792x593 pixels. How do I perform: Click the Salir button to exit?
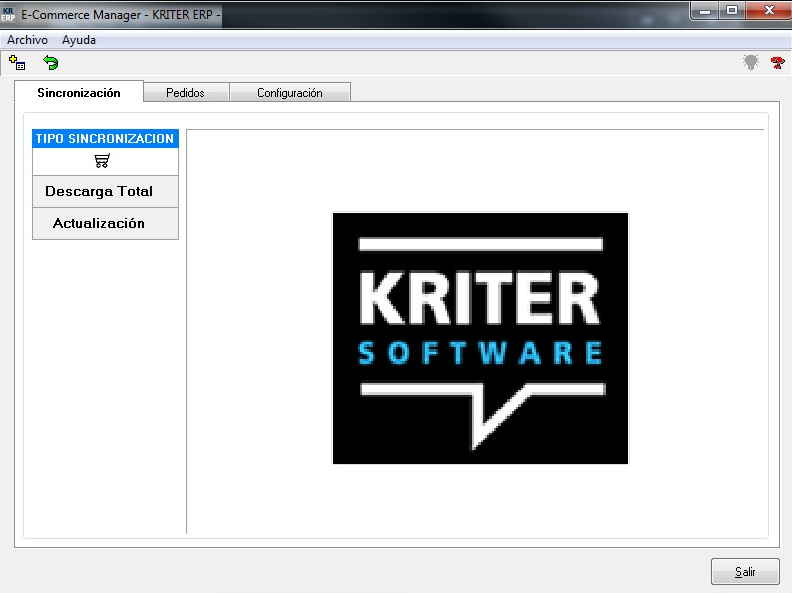click(745, 572)
